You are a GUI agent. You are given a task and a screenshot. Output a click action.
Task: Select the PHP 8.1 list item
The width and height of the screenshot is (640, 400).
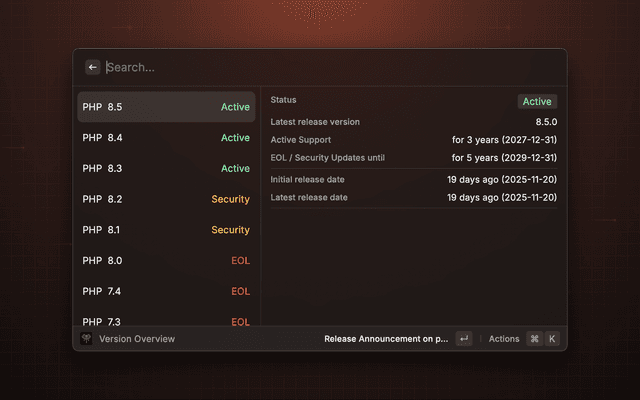tap(166, 230)
